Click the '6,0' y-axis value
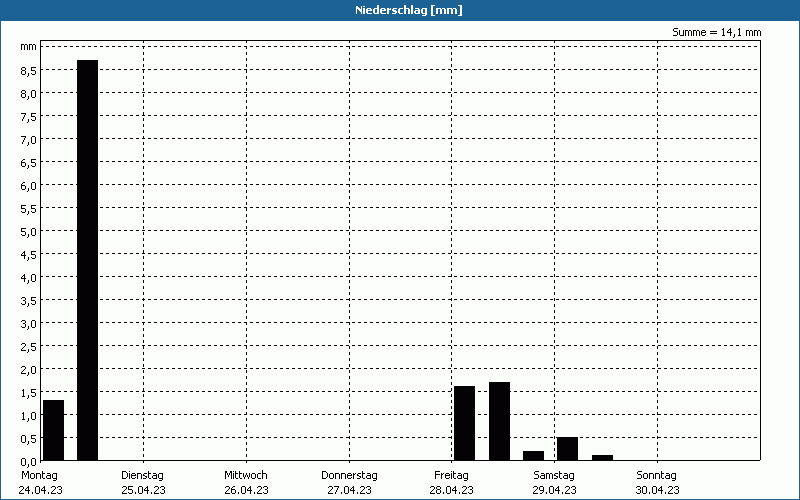This screenshot has width=800, height=500. tap(29, 186)
